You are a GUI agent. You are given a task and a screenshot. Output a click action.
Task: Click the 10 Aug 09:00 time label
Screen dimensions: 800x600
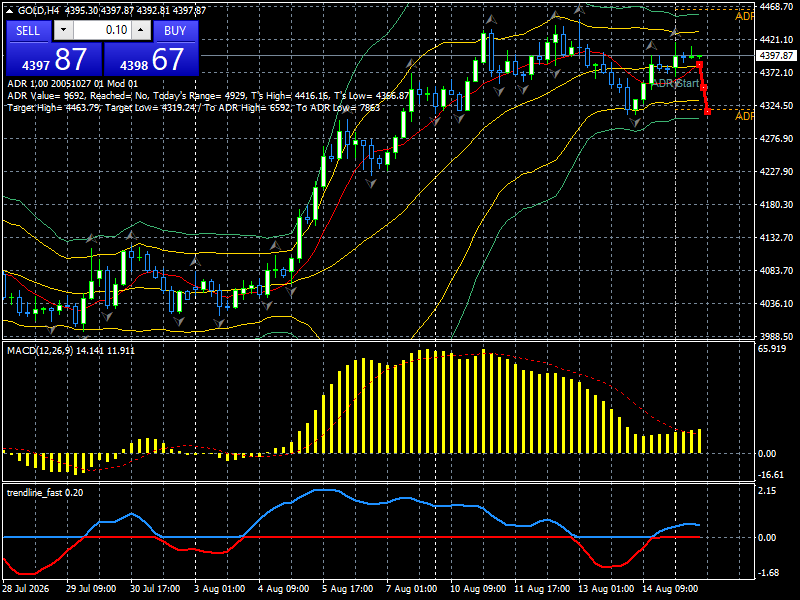point(478,588)
